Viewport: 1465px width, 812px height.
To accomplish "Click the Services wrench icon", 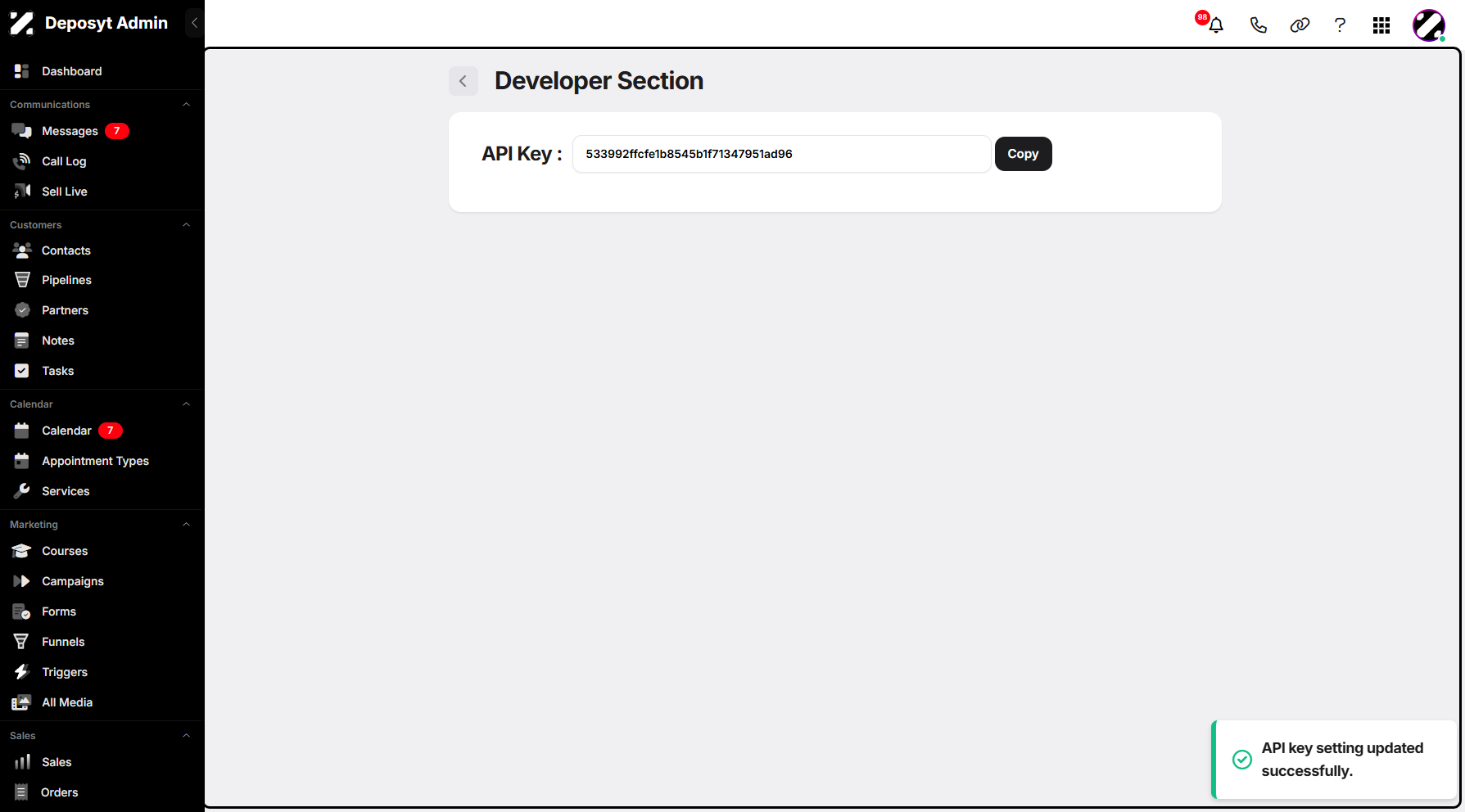I will tap(22, 491).
